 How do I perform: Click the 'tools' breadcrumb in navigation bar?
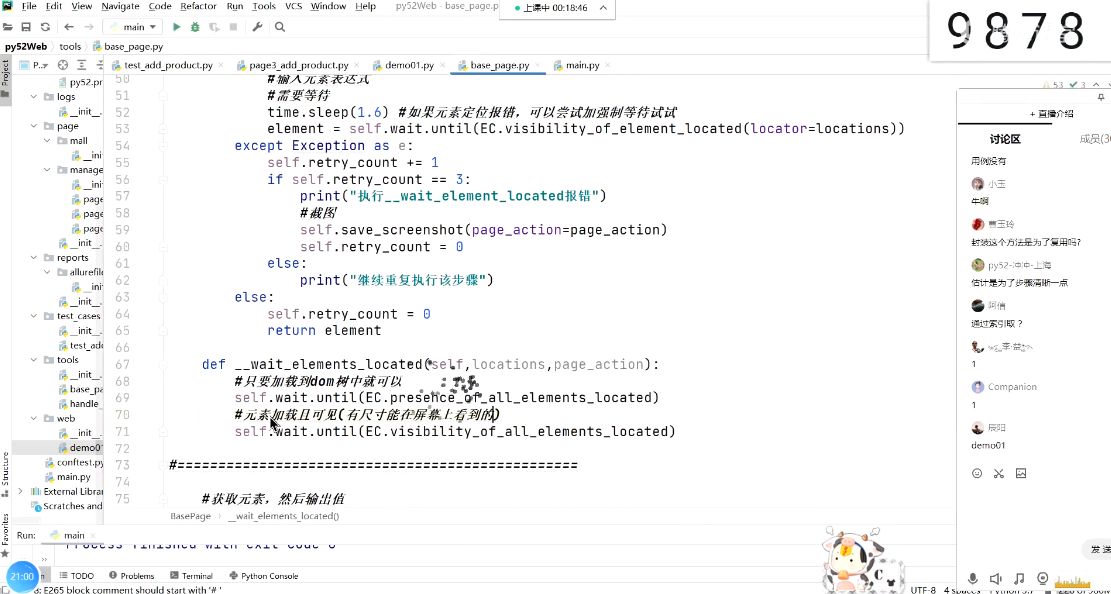pyautogui.click(x=70, y=46)
